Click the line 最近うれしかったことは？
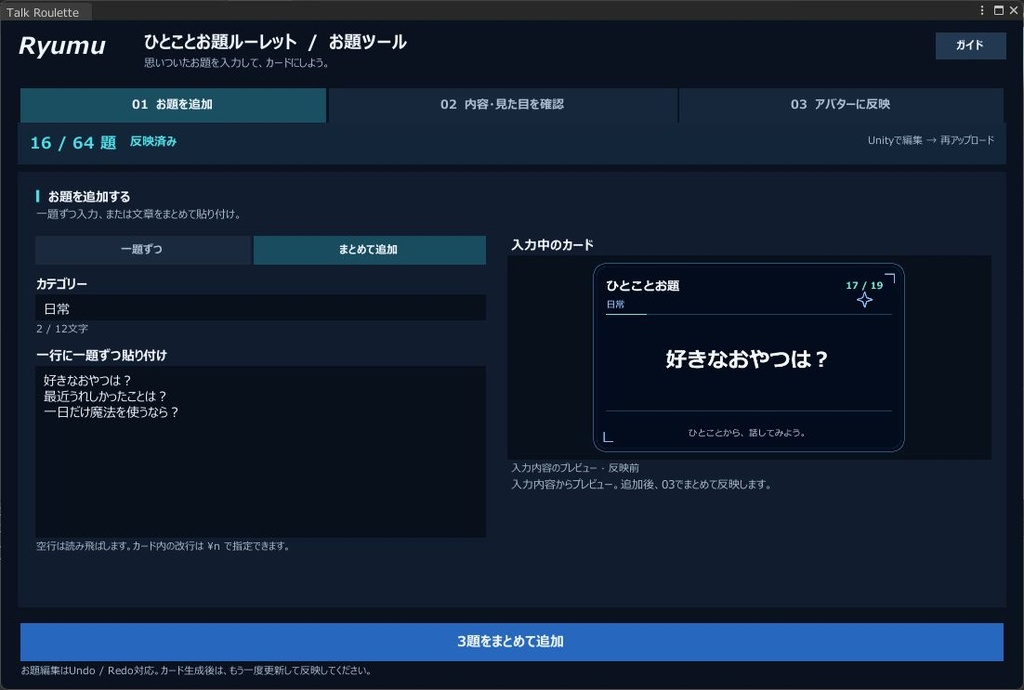This screenshot has height=690, width=1024. pyautogui.click(x=105, y=396)
